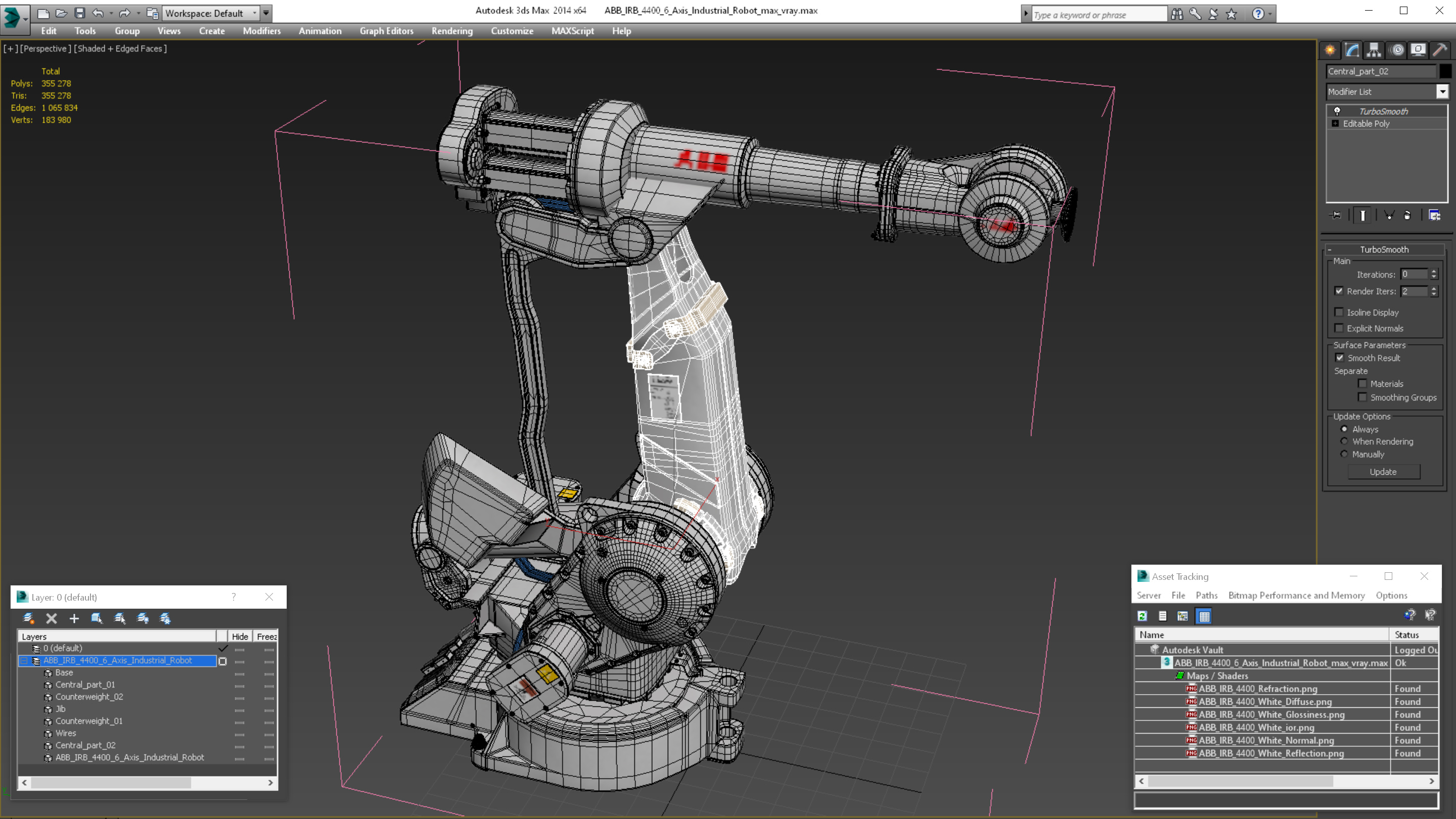1456x819 pixels.
Task: Open the Redo history dropdown arrow
Action: coord(138,13)
